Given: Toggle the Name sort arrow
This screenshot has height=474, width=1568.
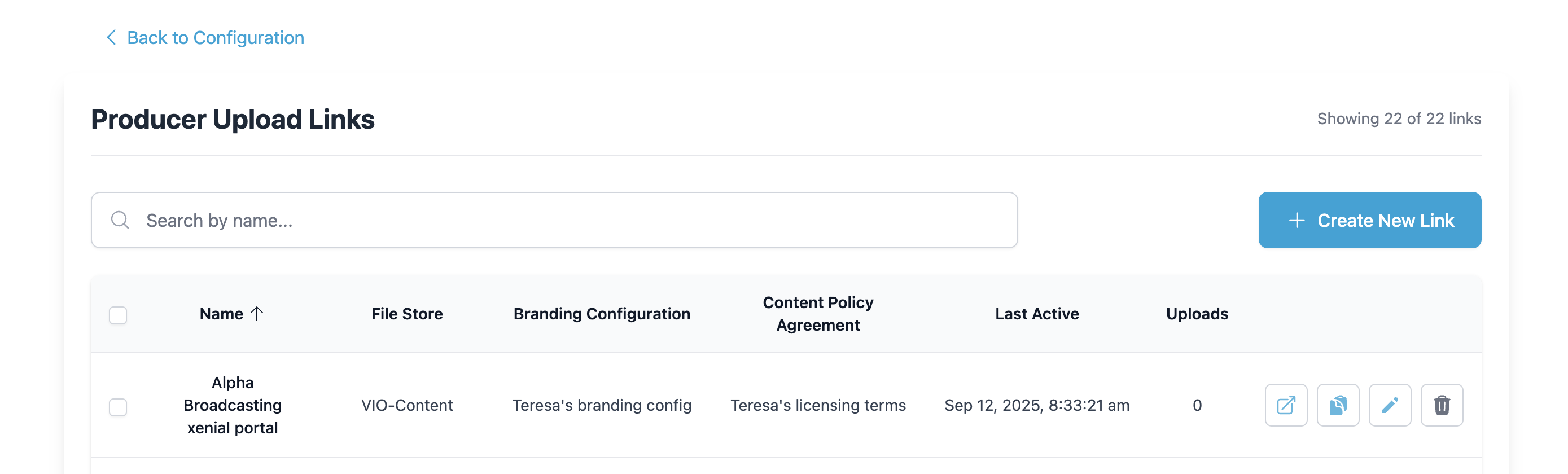Looking at the screenshot, I should tap(257, 314).
